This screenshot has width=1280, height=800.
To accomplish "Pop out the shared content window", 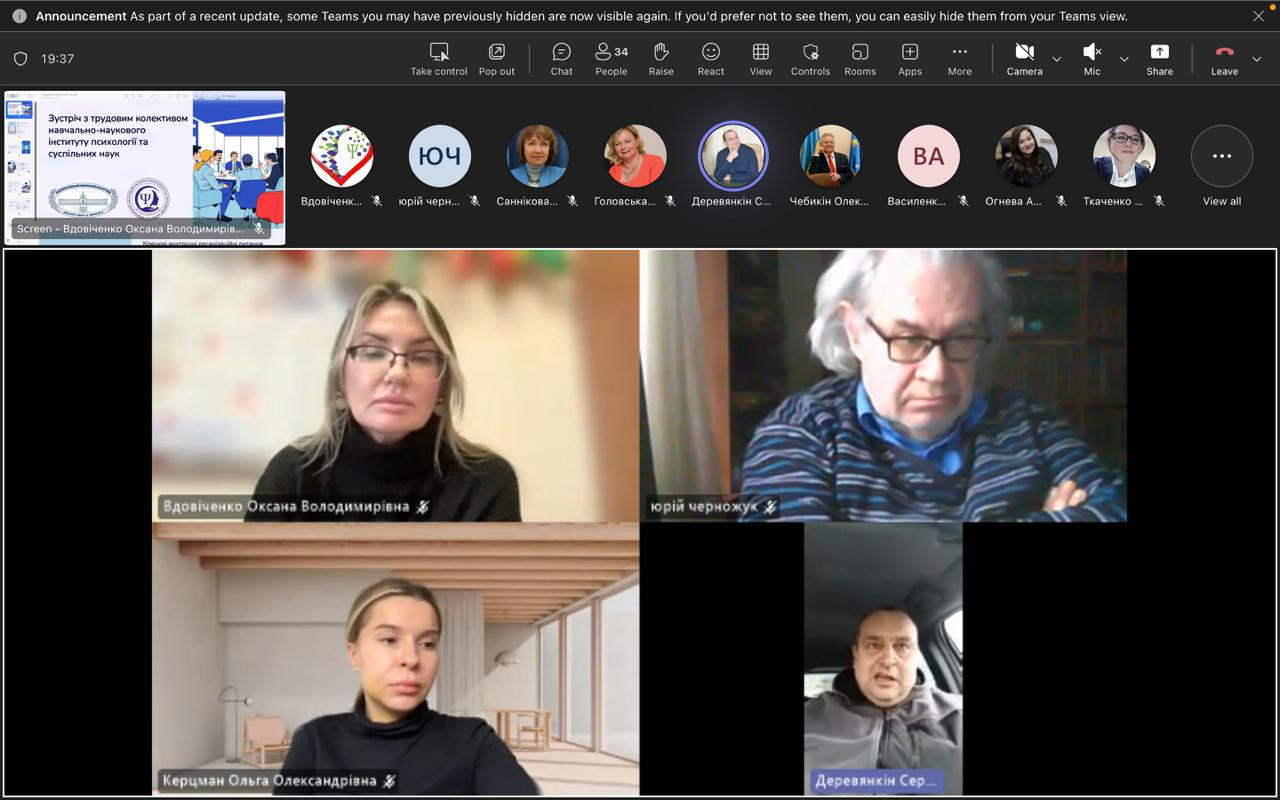I will click(x=496, y=59).
